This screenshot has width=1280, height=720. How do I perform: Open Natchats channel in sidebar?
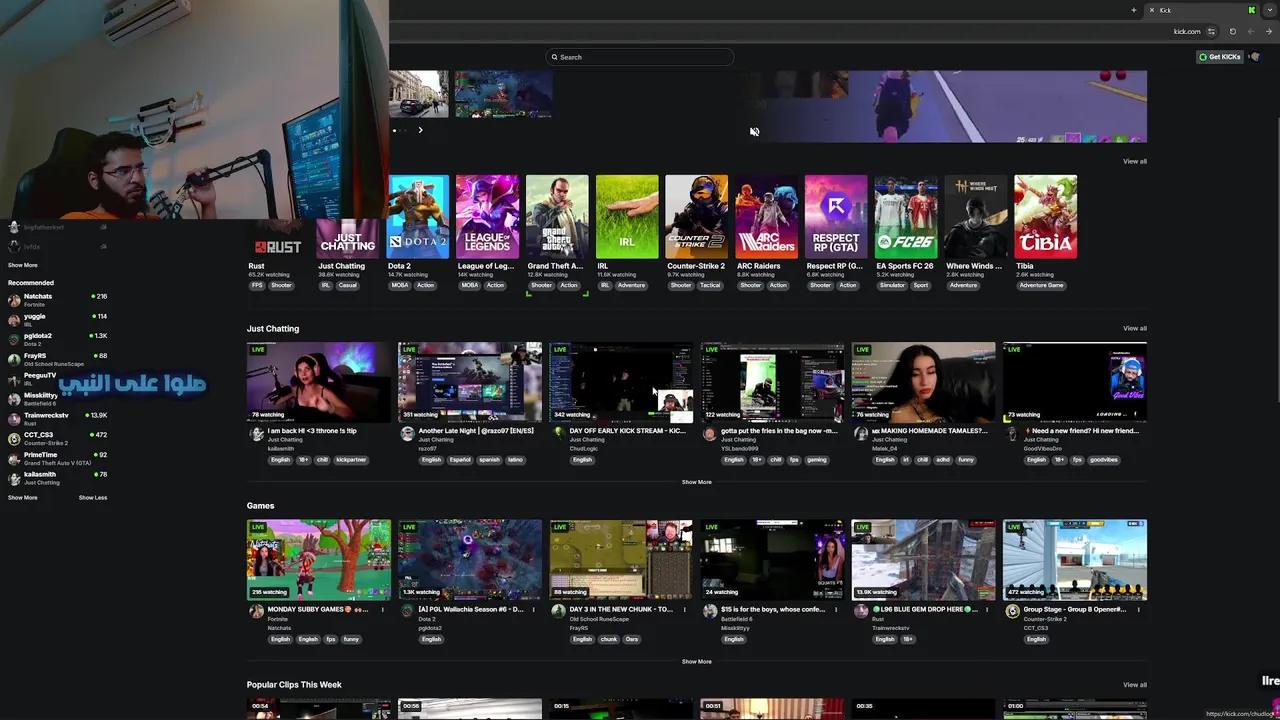58,300
